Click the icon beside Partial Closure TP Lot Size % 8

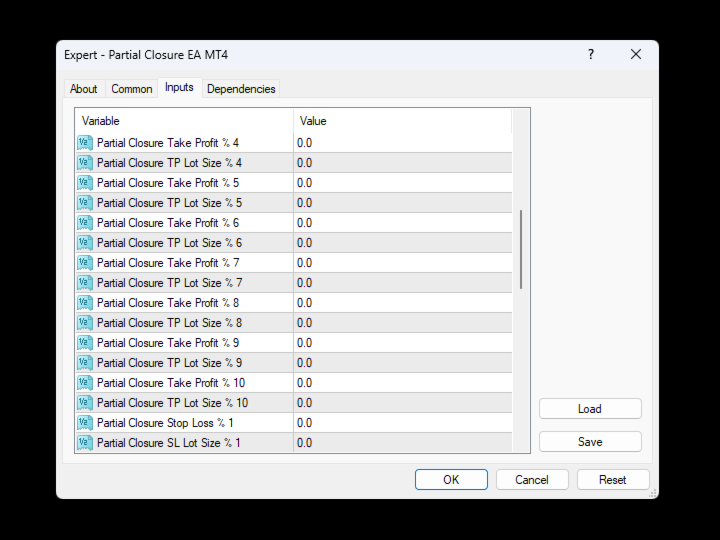pyautogui.click(x=85, y=323)
